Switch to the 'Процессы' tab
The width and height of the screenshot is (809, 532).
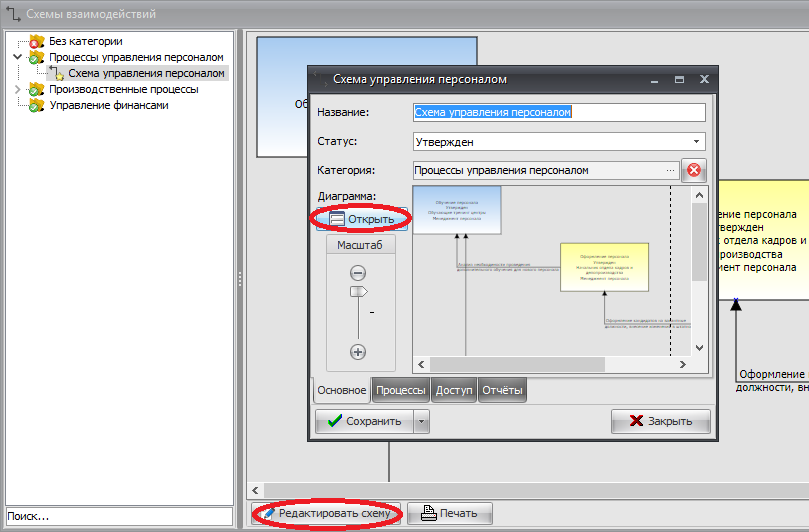400,390
